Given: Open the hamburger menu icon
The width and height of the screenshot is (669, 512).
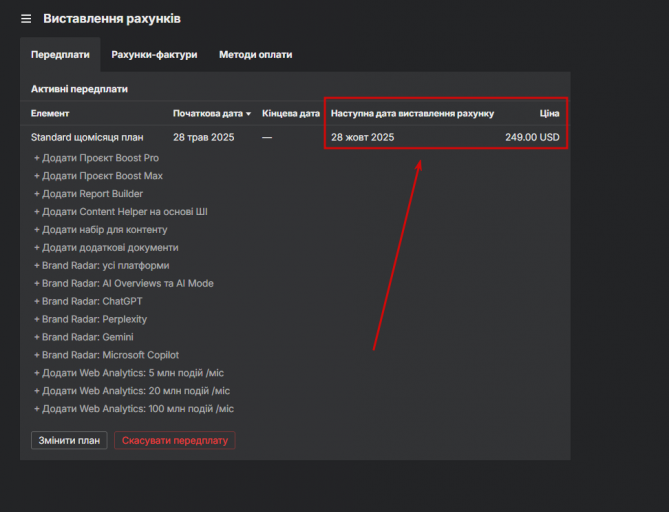Looking at the screenshot, I should tap(26, 19).
